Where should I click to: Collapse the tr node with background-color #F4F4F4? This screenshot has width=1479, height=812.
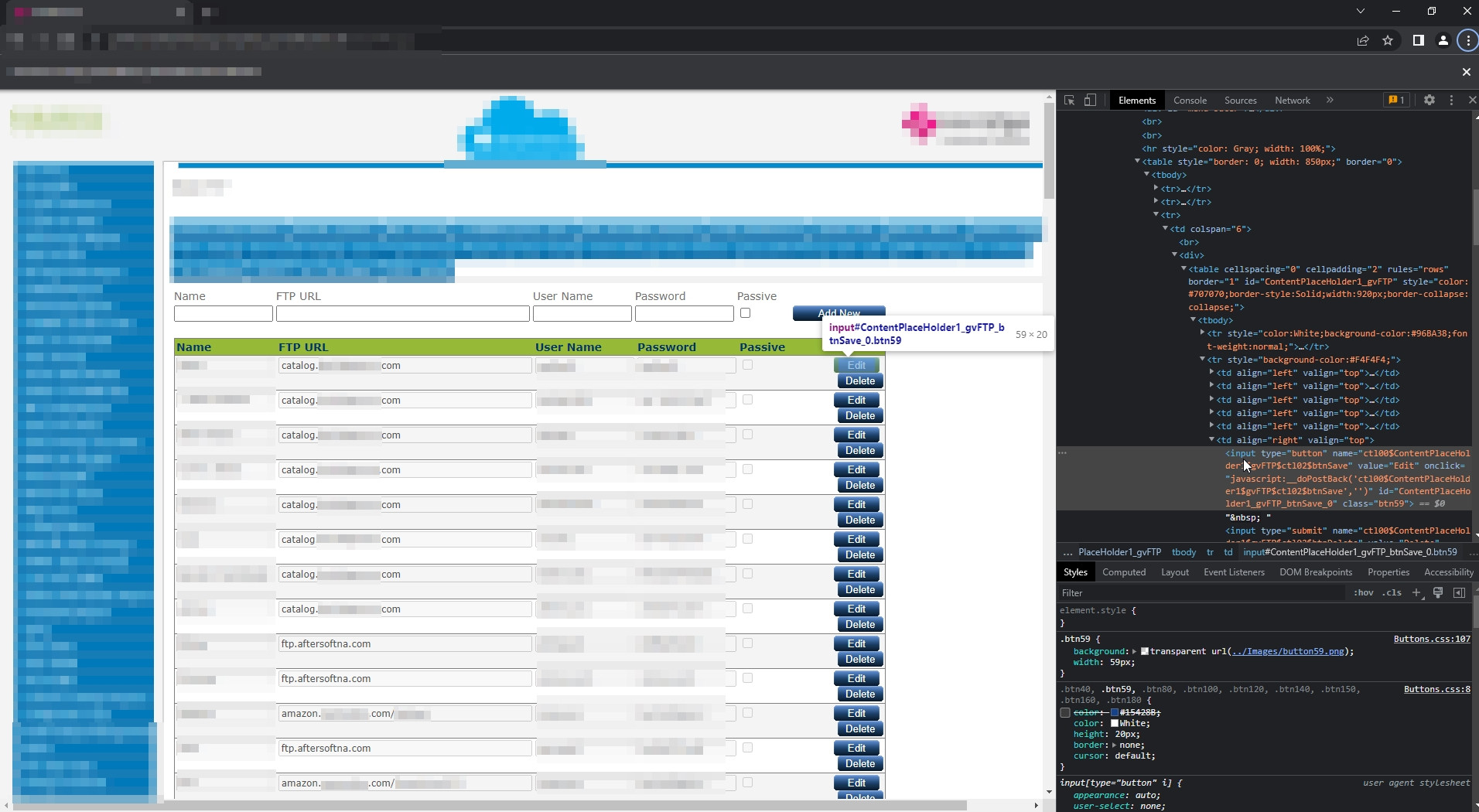pos(1202,360)
